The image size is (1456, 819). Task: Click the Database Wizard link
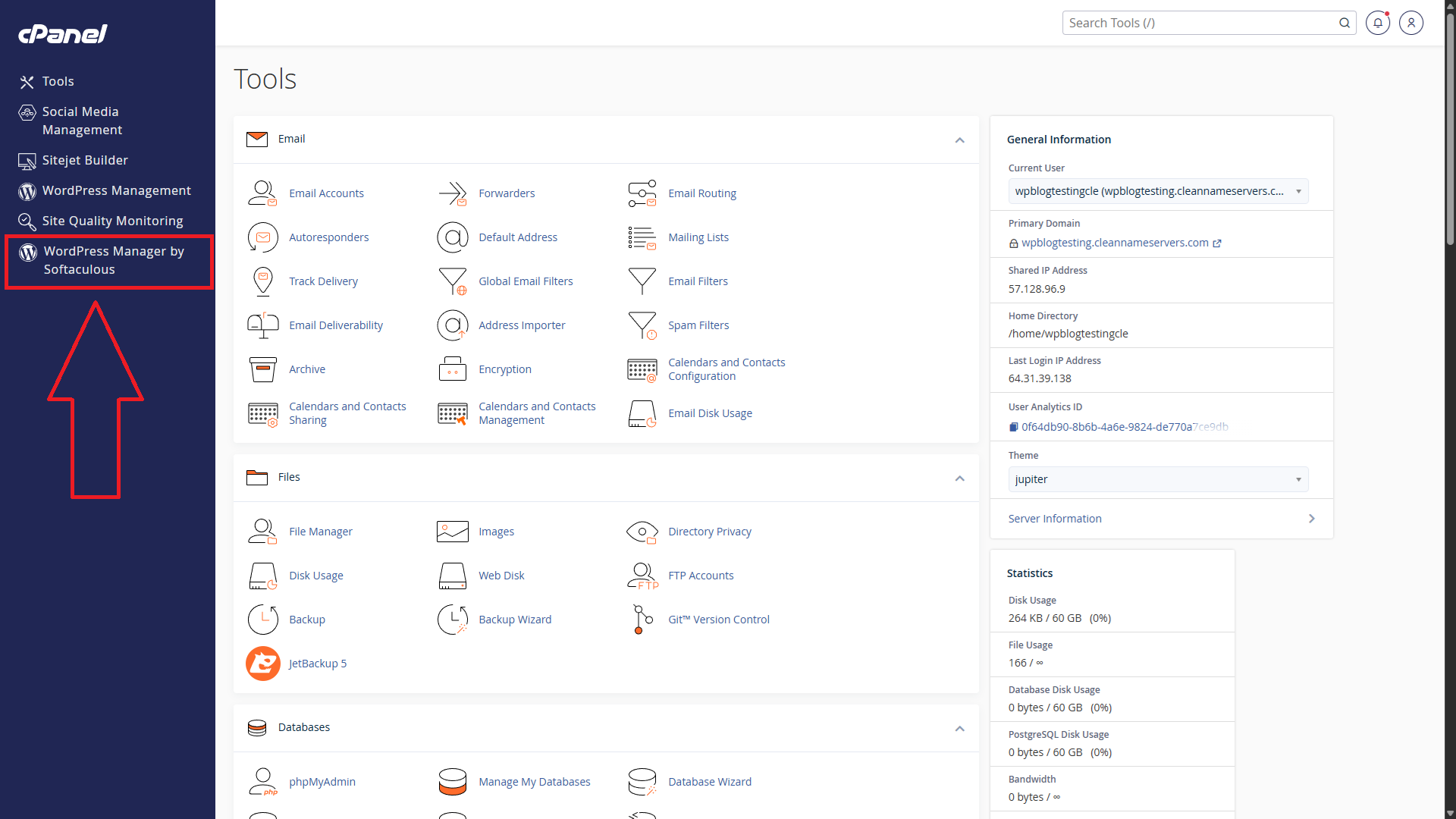click(710, 782)
